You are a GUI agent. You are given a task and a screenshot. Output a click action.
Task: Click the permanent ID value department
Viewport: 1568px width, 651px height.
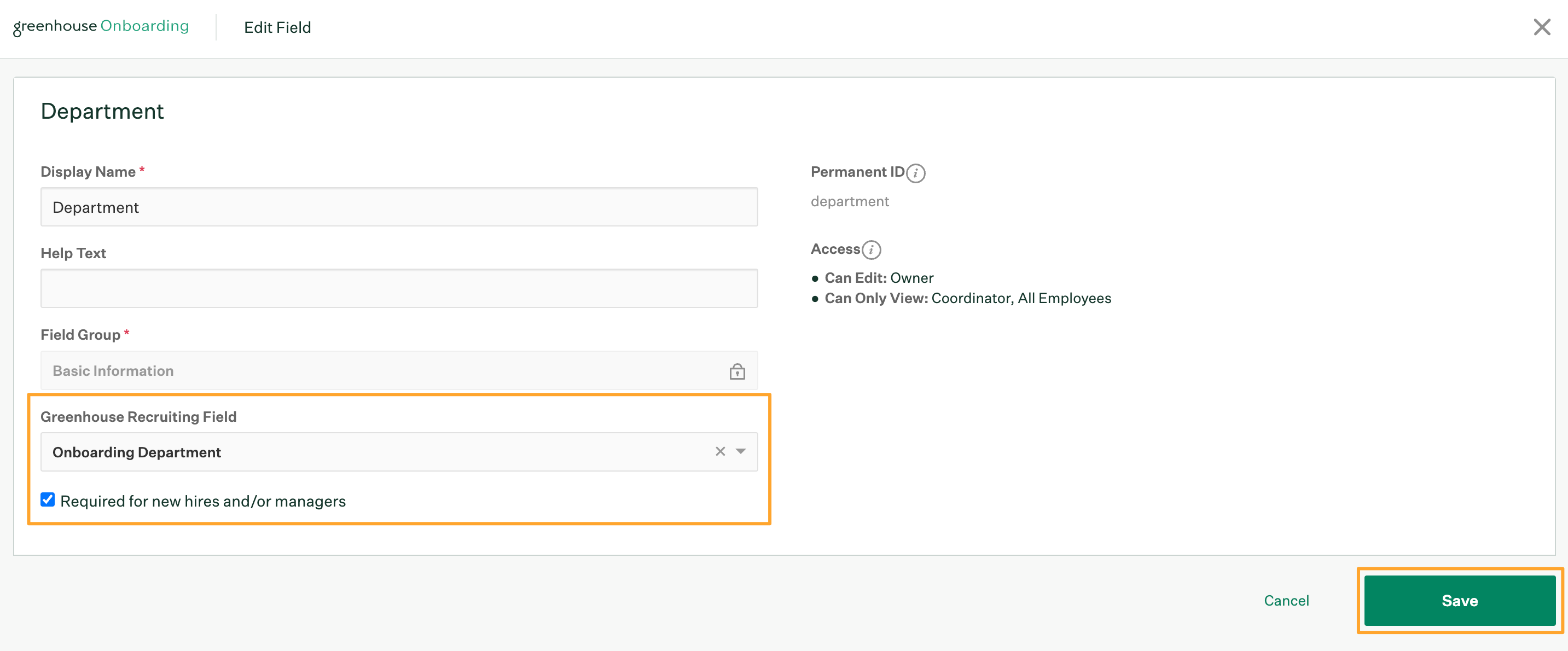coord(849,201)
